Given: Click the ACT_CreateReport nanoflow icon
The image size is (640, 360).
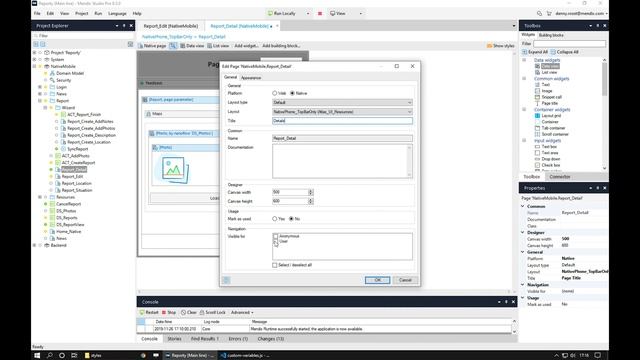Looking at the screenshot, I should point(58,163).
